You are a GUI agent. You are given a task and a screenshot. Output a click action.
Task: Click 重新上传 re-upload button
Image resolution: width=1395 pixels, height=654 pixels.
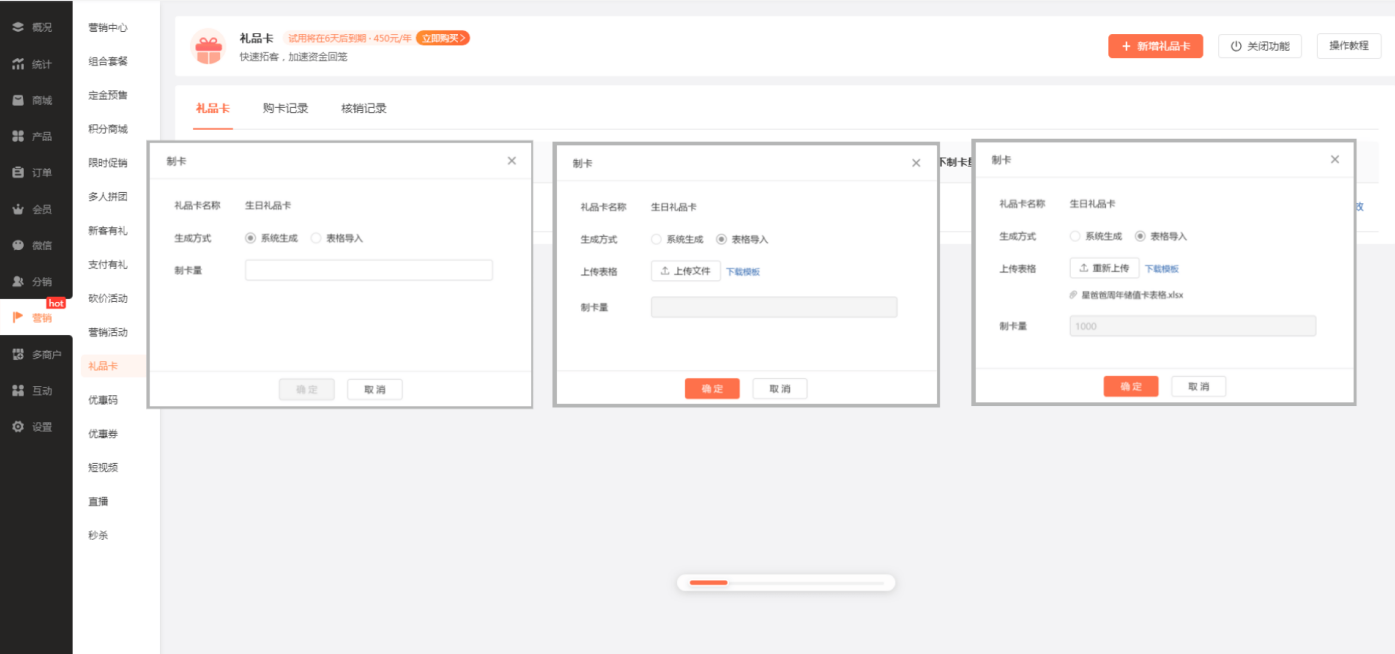[x=1104, y=268]
